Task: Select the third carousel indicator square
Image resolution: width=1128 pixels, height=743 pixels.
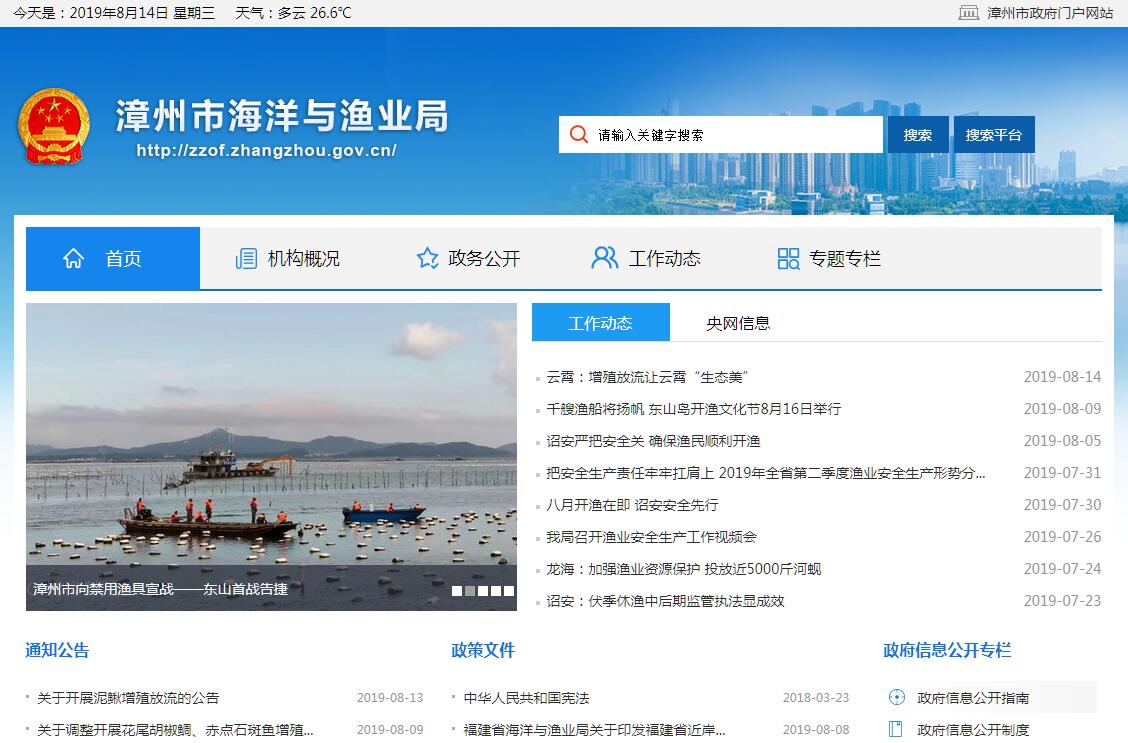Action: (483, 591)
